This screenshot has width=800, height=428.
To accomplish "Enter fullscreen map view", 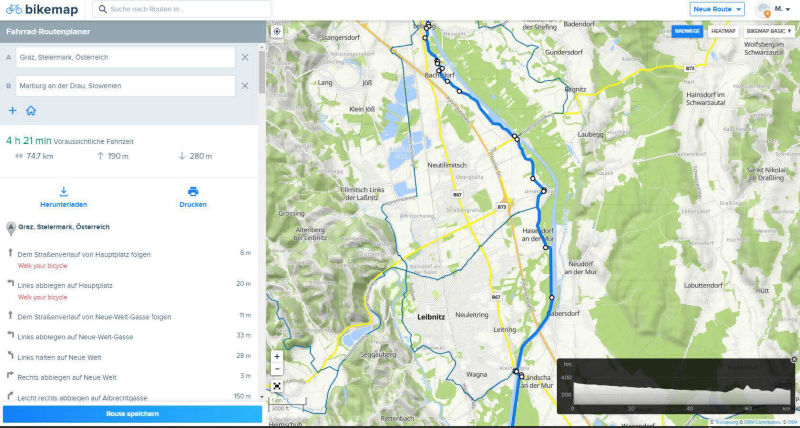I will coord(277,386).
